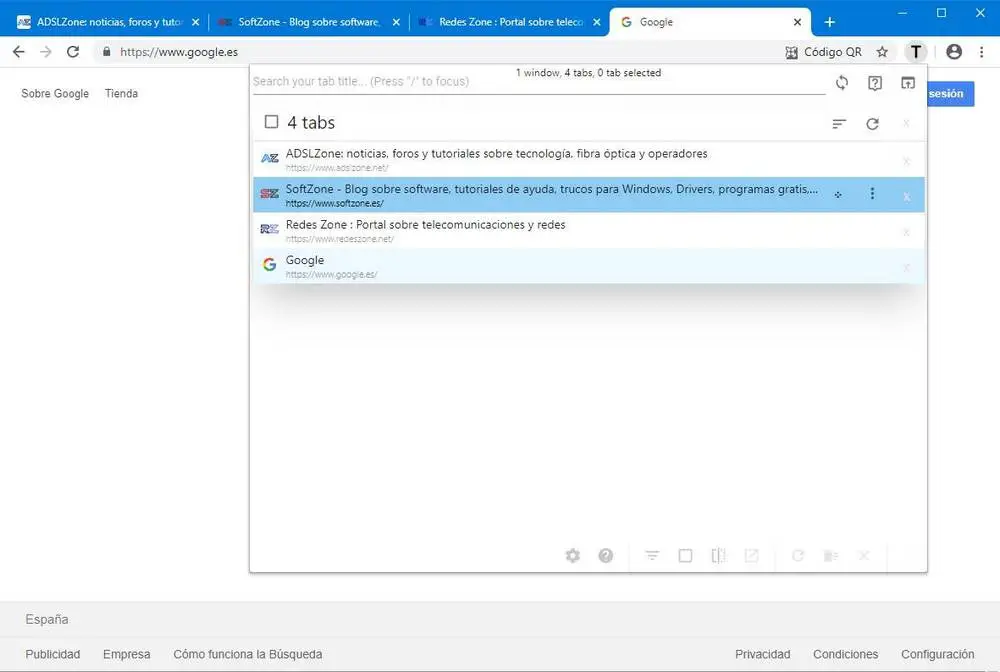Image resolution: width=1000 pixels, height=672 pixels.
Task: Close the ADSLZone browser tab
Action: coord(195,22)
